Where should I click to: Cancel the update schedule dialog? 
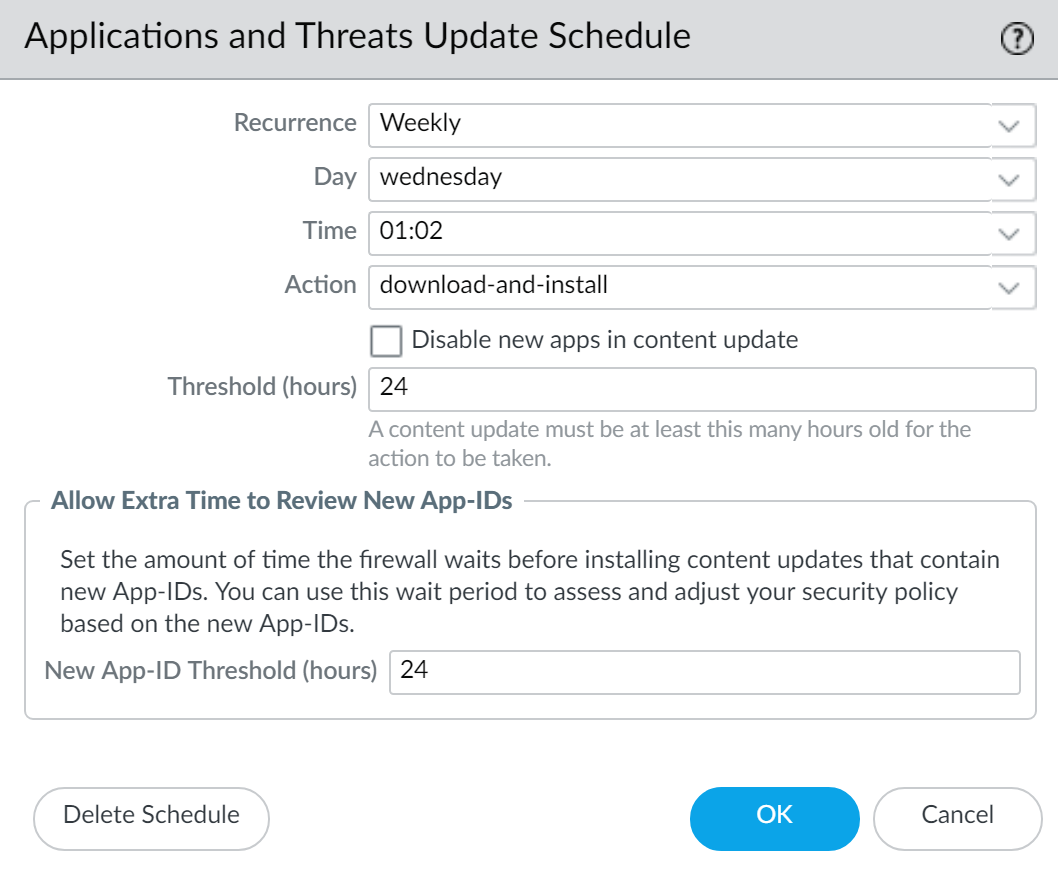[x=957, y=815]
